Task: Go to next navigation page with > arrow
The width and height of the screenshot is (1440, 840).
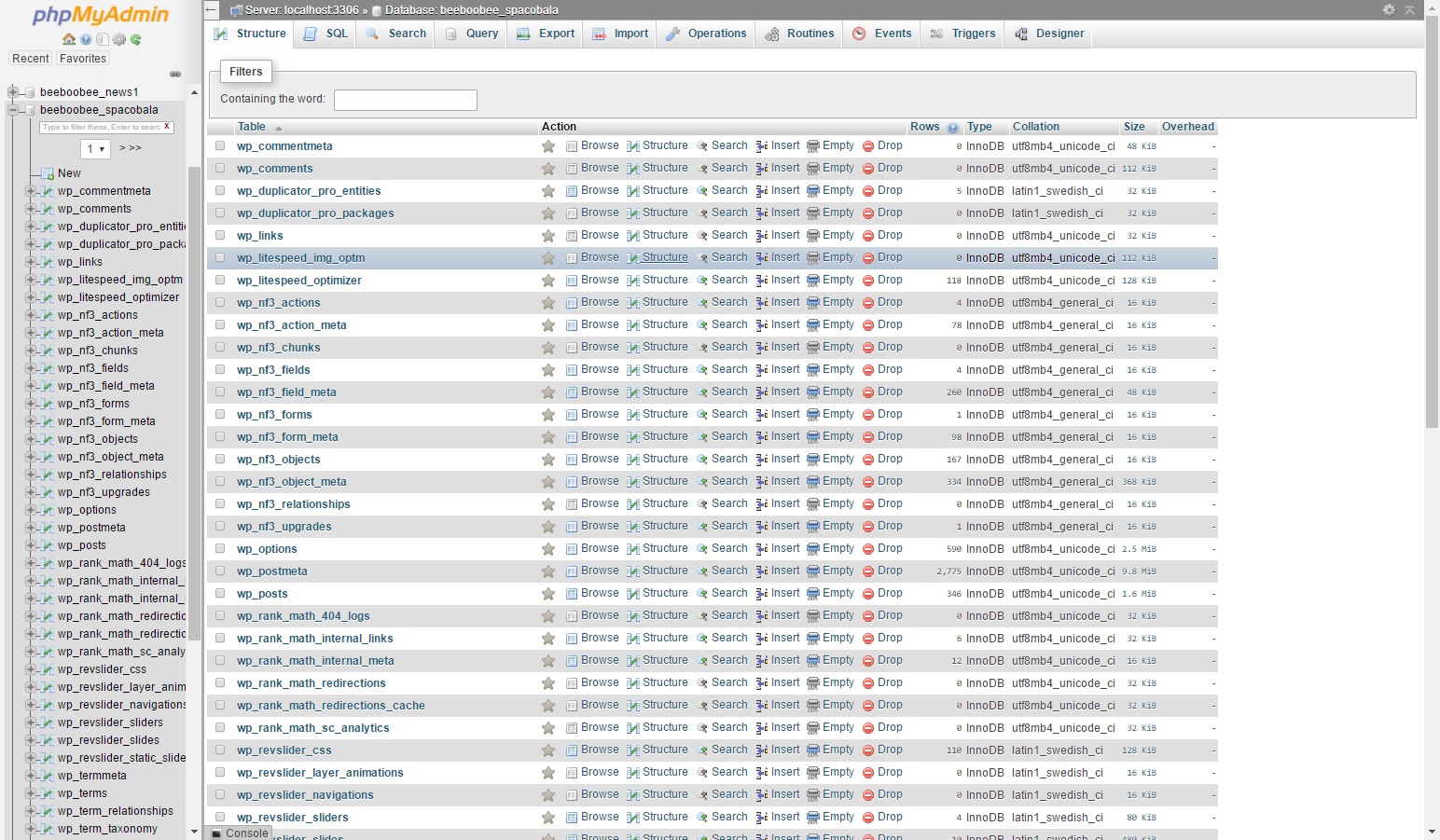Action: (123, 148)
